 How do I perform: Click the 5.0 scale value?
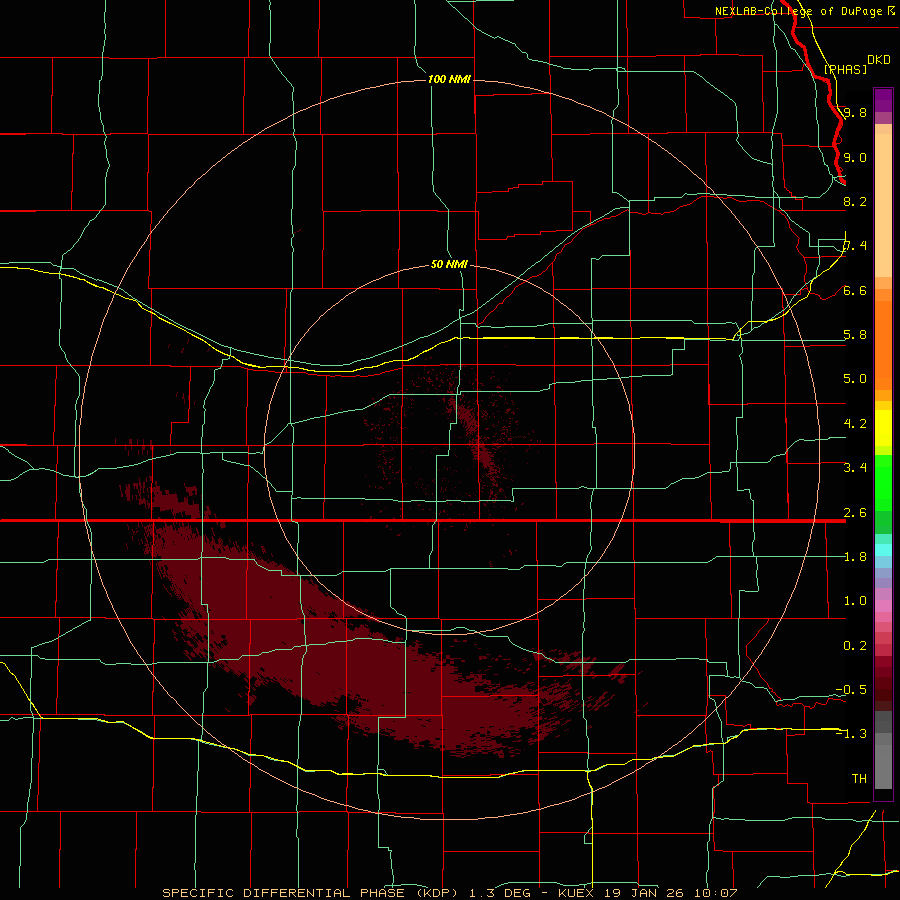(x=855, y=379)
